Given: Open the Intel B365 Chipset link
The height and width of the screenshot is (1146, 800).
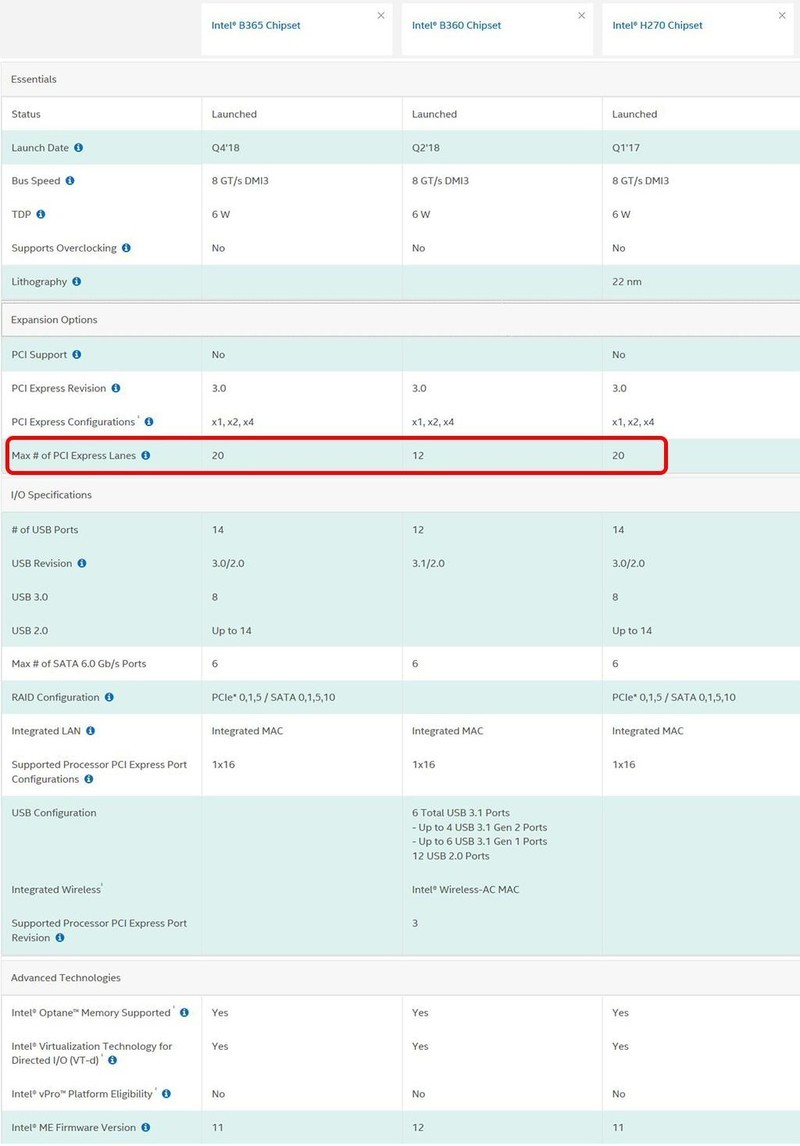Looking at the screenshot, I should [x=256, y=25].
